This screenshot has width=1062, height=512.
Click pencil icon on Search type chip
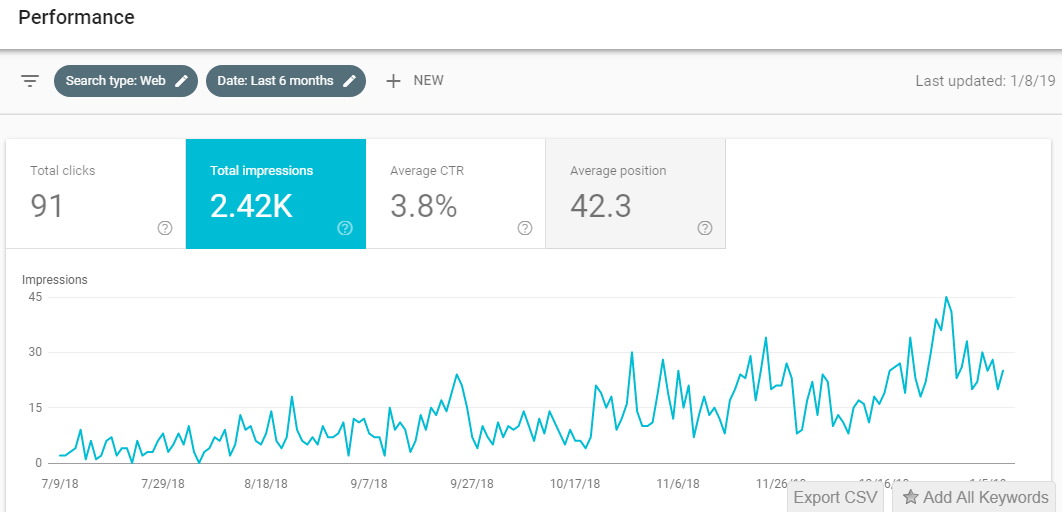click(181, 81)
